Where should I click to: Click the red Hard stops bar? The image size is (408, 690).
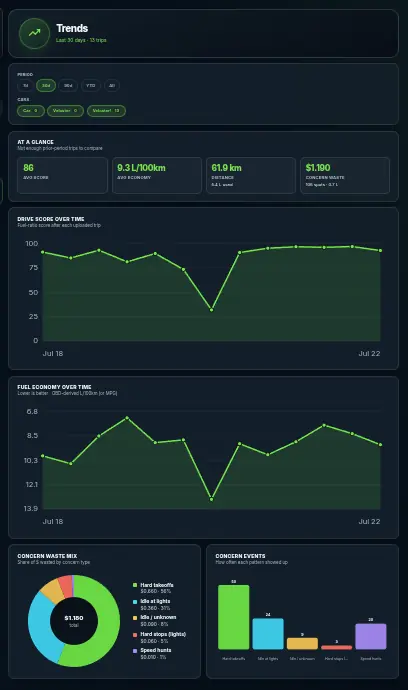coord(337,647)
